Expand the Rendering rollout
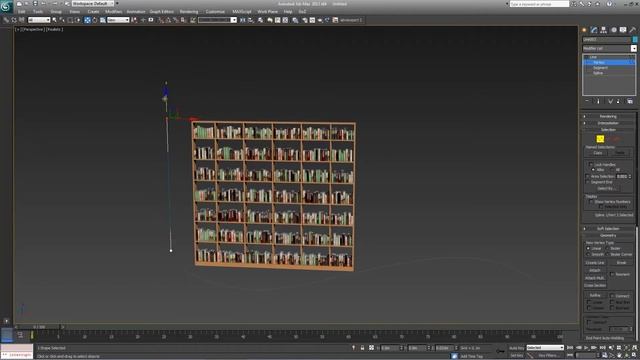The height and width of the screenshot is (360, 640). [x=608, y=116]
